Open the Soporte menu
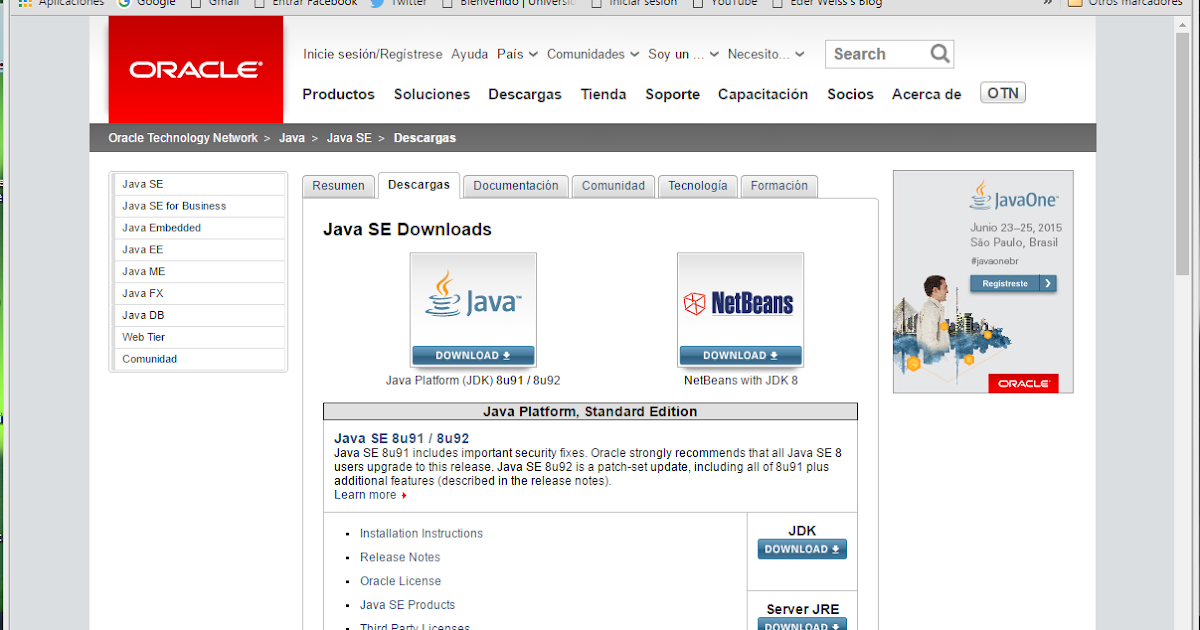The image size is (1200, 630). click(672, 94)
